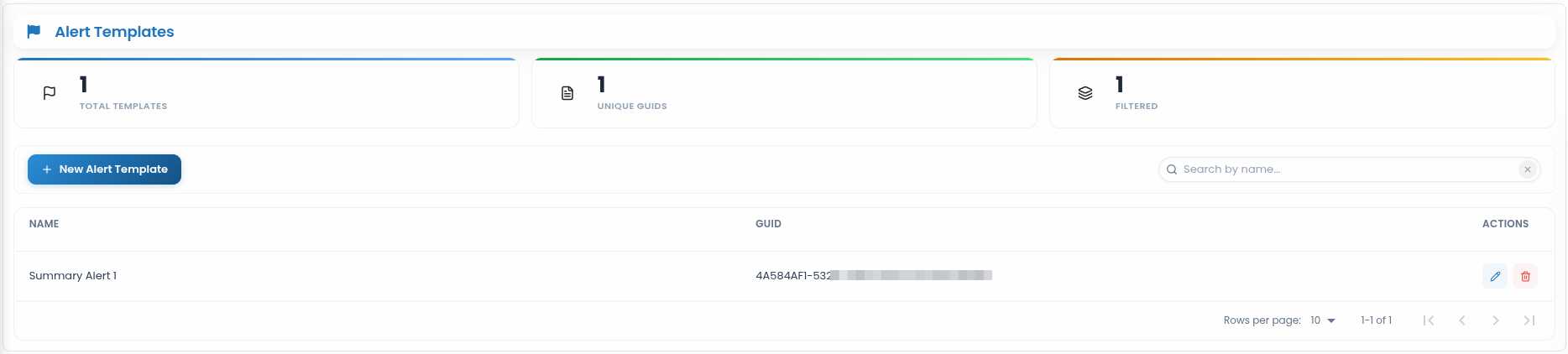Screen dimensions: 1568x354
Task: Sort by the NAME column header
Action: pos(44,224)
